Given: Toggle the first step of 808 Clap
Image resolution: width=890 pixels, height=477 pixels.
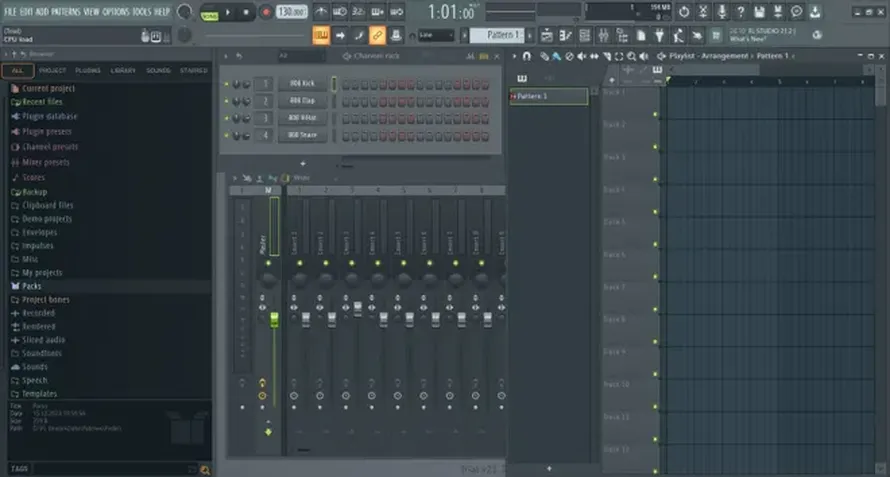Looking at the screenshot, I should [x=346, y=102].
